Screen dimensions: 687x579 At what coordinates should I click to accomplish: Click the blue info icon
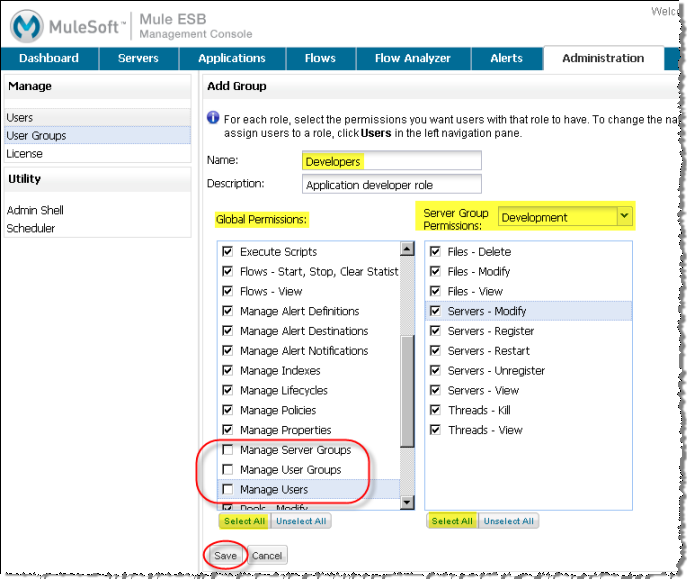coord(213,118)
